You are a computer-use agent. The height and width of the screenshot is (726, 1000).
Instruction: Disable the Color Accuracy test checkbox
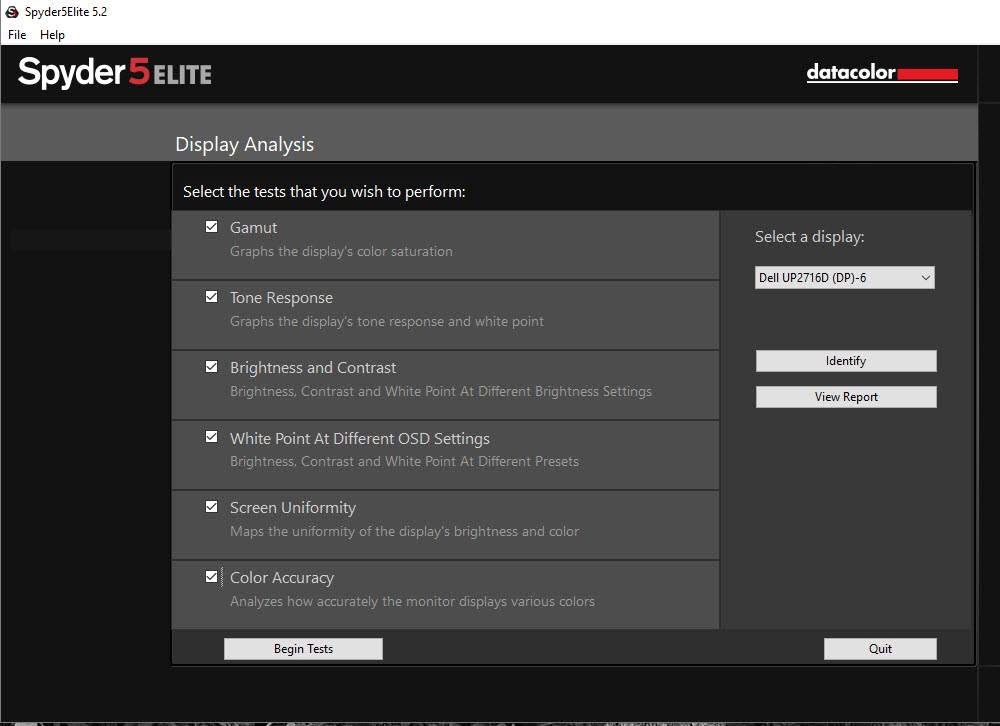pyautogui.click(x=212, y=577)
